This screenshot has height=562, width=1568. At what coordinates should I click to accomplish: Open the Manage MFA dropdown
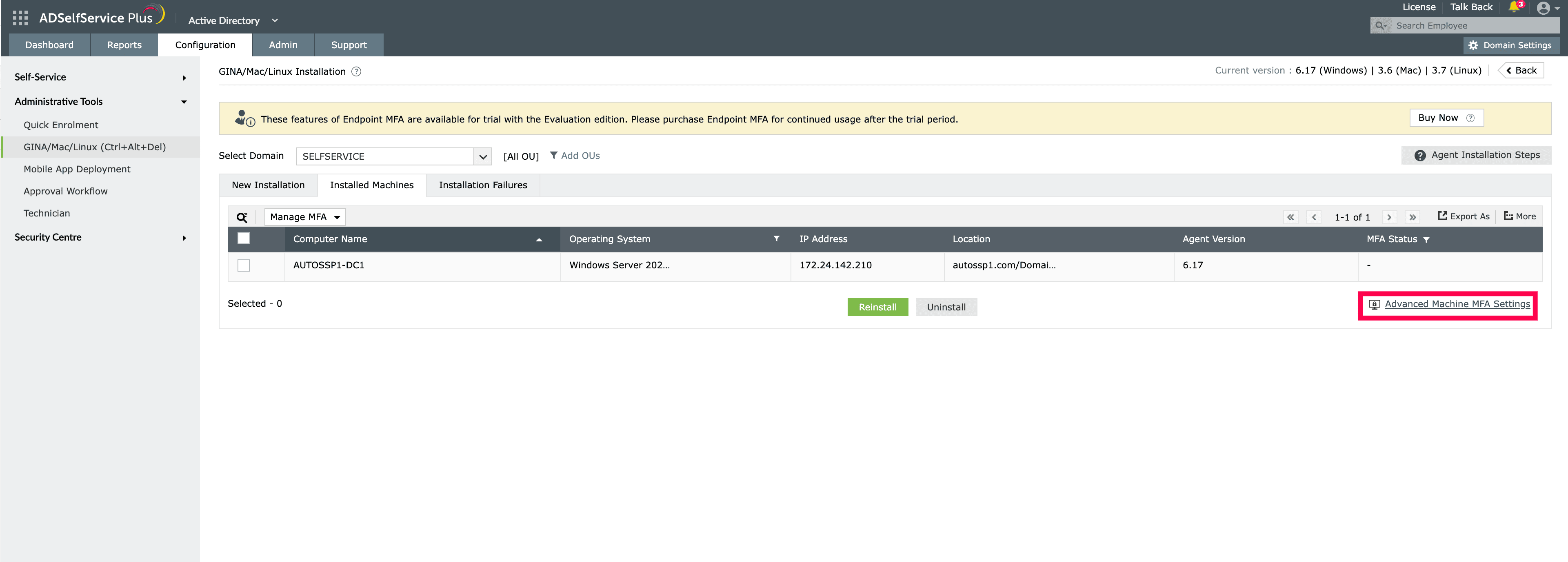(x=305, y=217)
